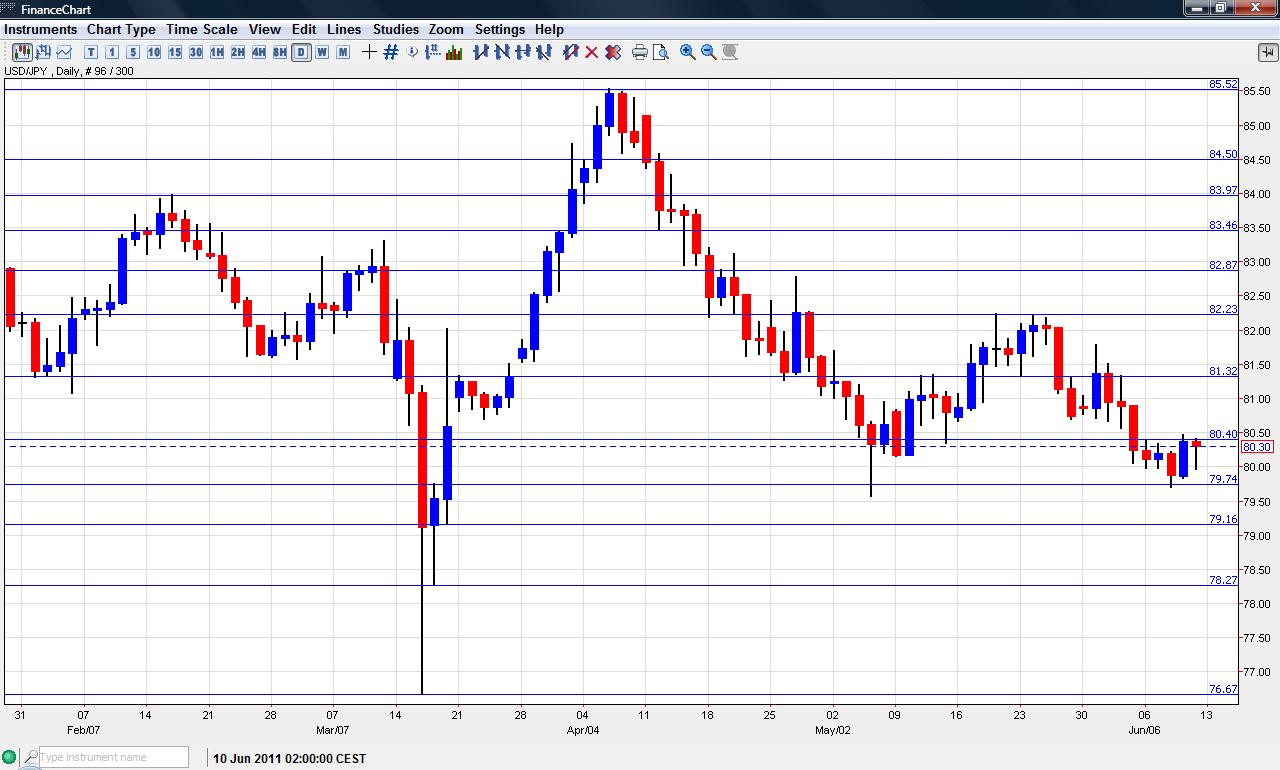Click the magnifier icon in instrument search
This screenshot has width=1280, height=770.
point(31,757)
